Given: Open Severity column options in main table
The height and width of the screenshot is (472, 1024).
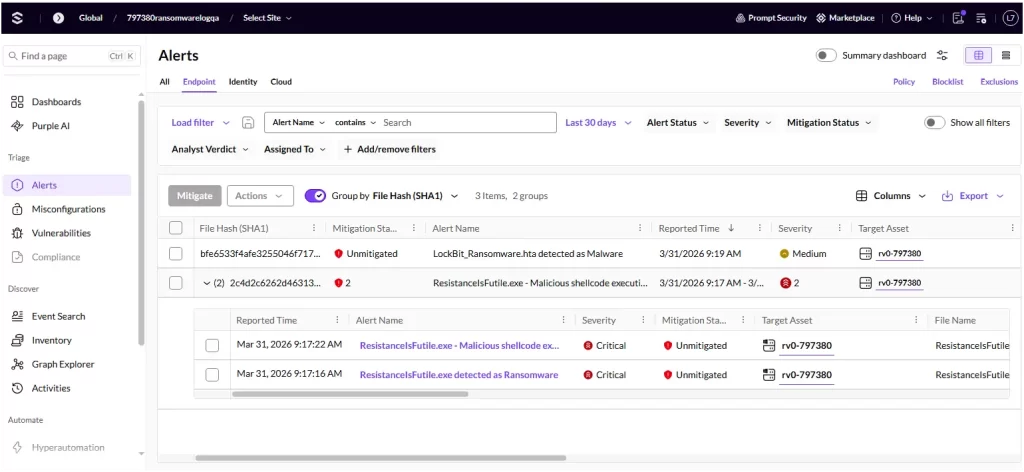Looking at the screenshot, I should coord(840,228).
